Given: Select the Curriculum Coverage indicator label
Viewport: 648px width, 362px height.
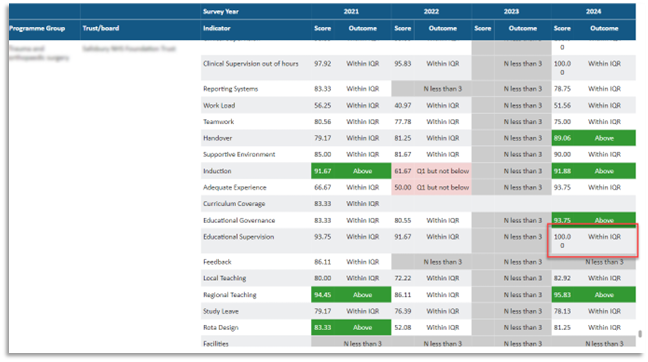Looking at the screenshot, I should click(234, 204).
